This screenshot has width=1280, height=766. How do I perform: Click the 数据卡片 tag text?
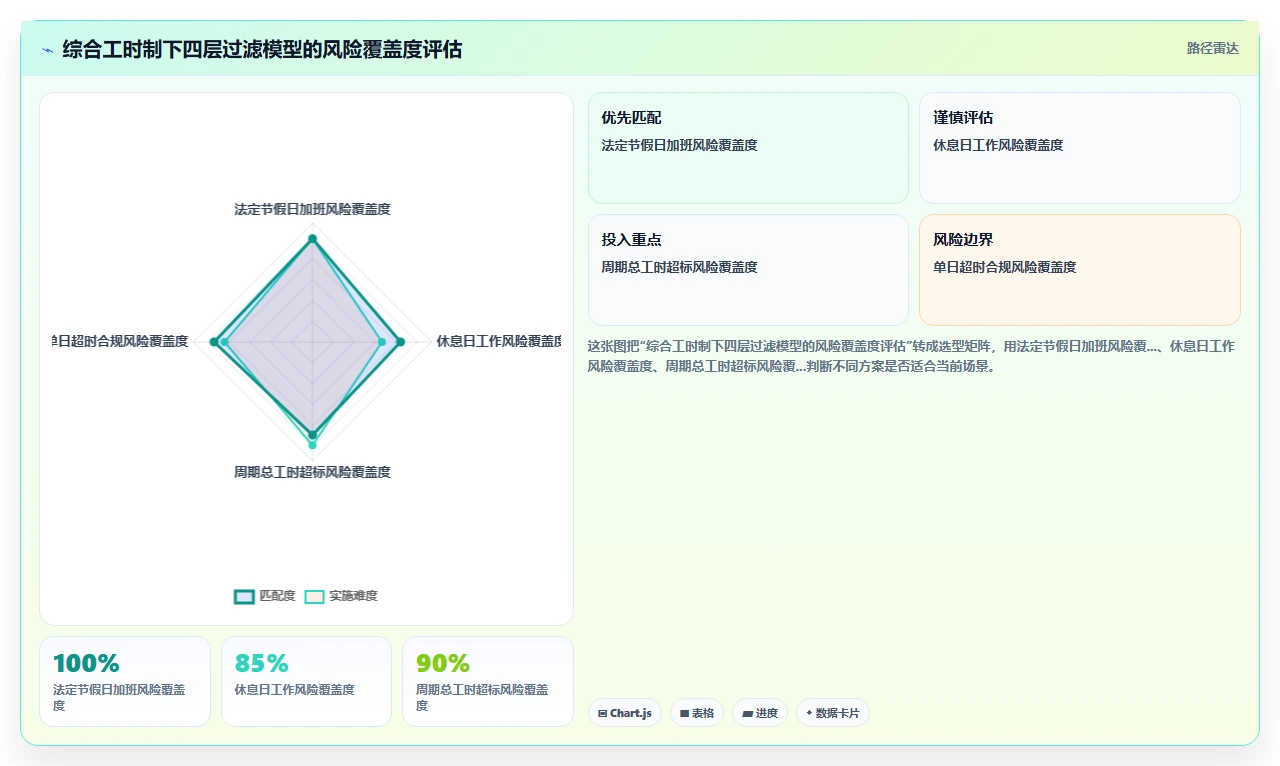tap(838, 713)
